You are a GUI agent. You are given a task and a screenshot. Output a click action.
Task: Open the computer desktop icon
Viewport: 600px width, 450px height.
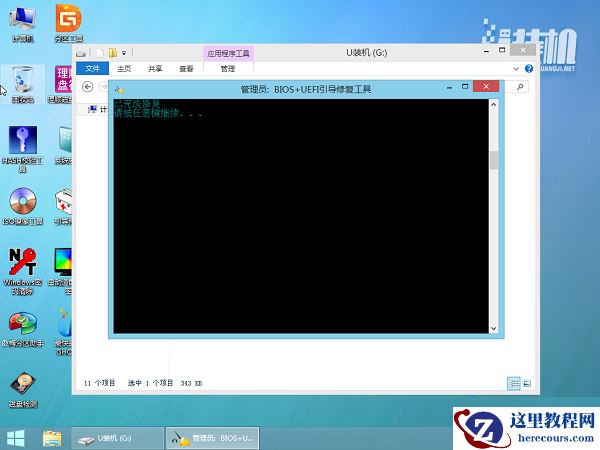[23, 24]
